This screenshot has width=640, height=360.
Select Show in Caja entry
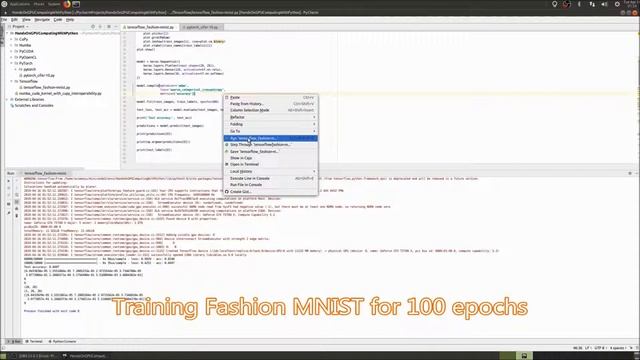point(271,158)
